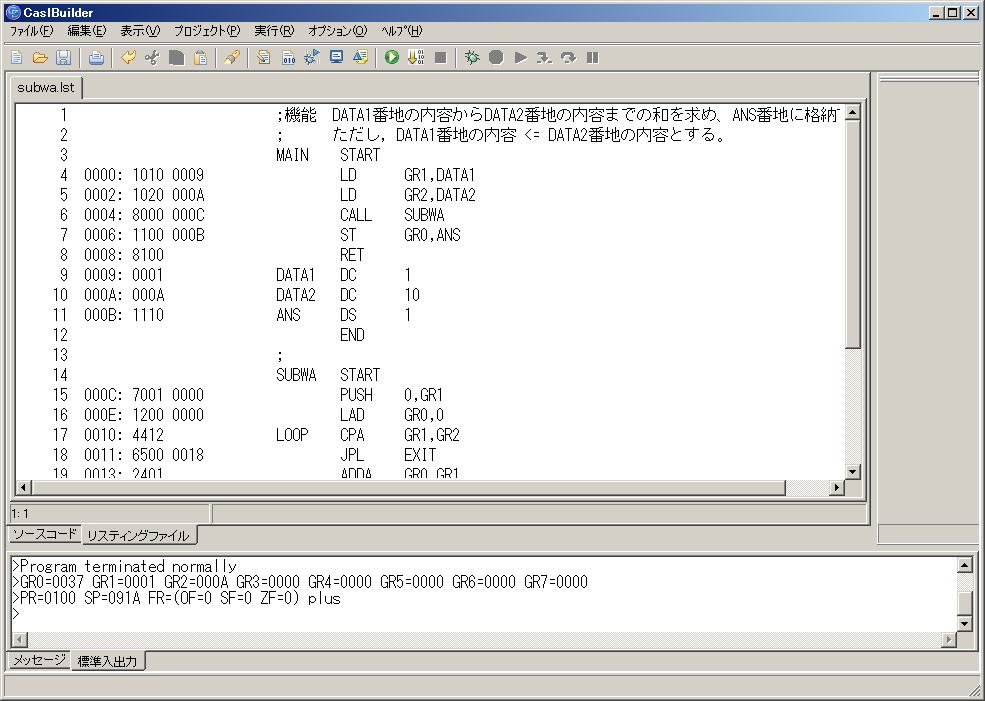Switch to the ソースコード tab

coord(44,534)
